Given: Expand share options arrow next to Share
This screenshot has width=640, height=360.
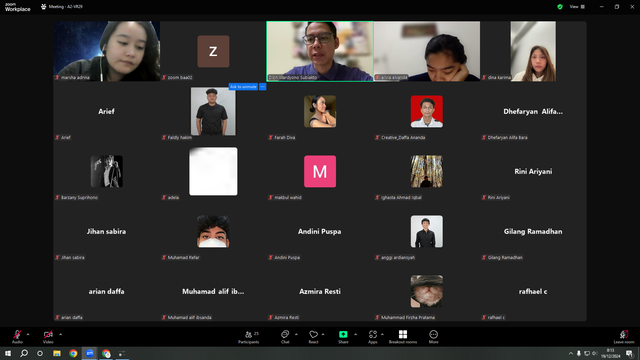Looking at the screenshot, I should (x=355, y=334).
